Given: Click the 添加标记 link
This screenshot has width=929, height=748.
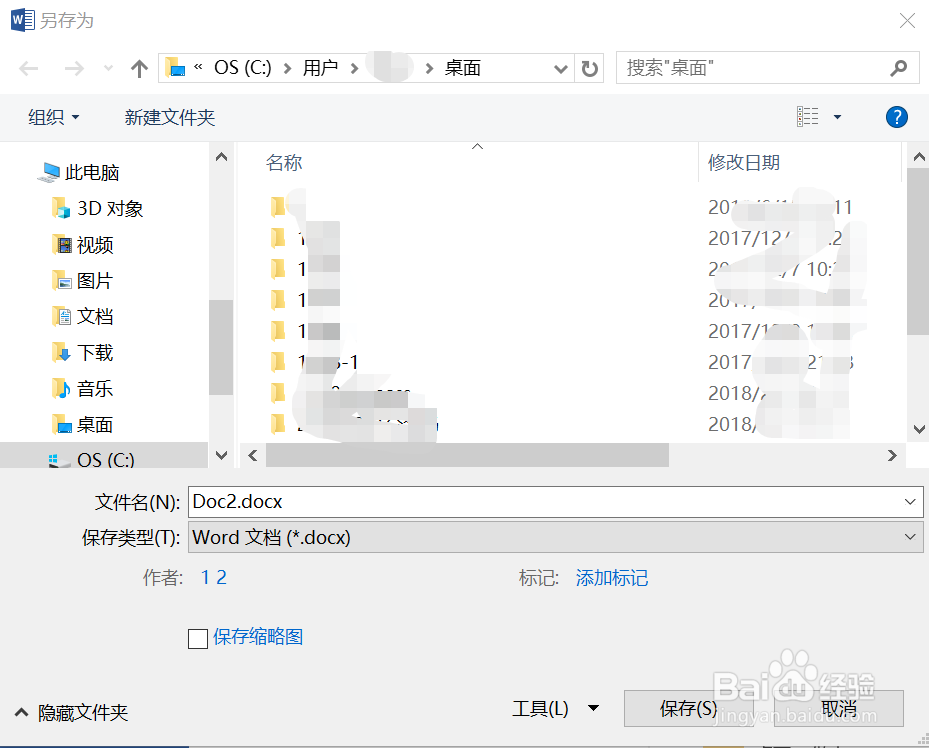Looking at the screenshot, I should (x=611, y=577).
